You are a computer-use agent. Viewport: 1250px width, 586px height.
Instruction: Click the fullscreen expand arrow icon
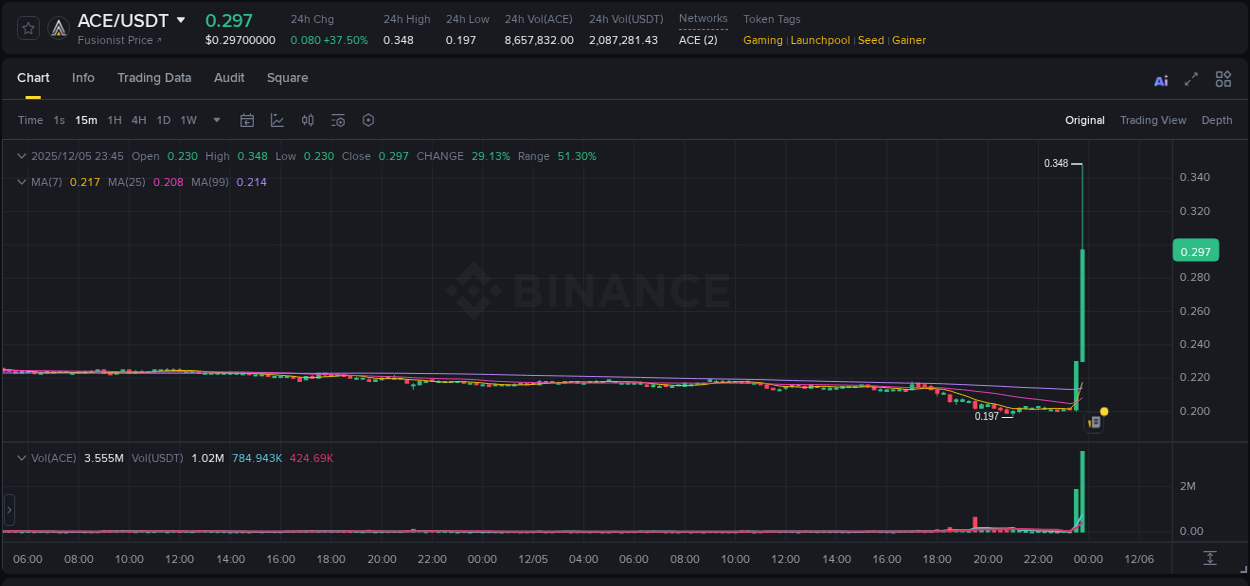click(x=1190, y=79)
